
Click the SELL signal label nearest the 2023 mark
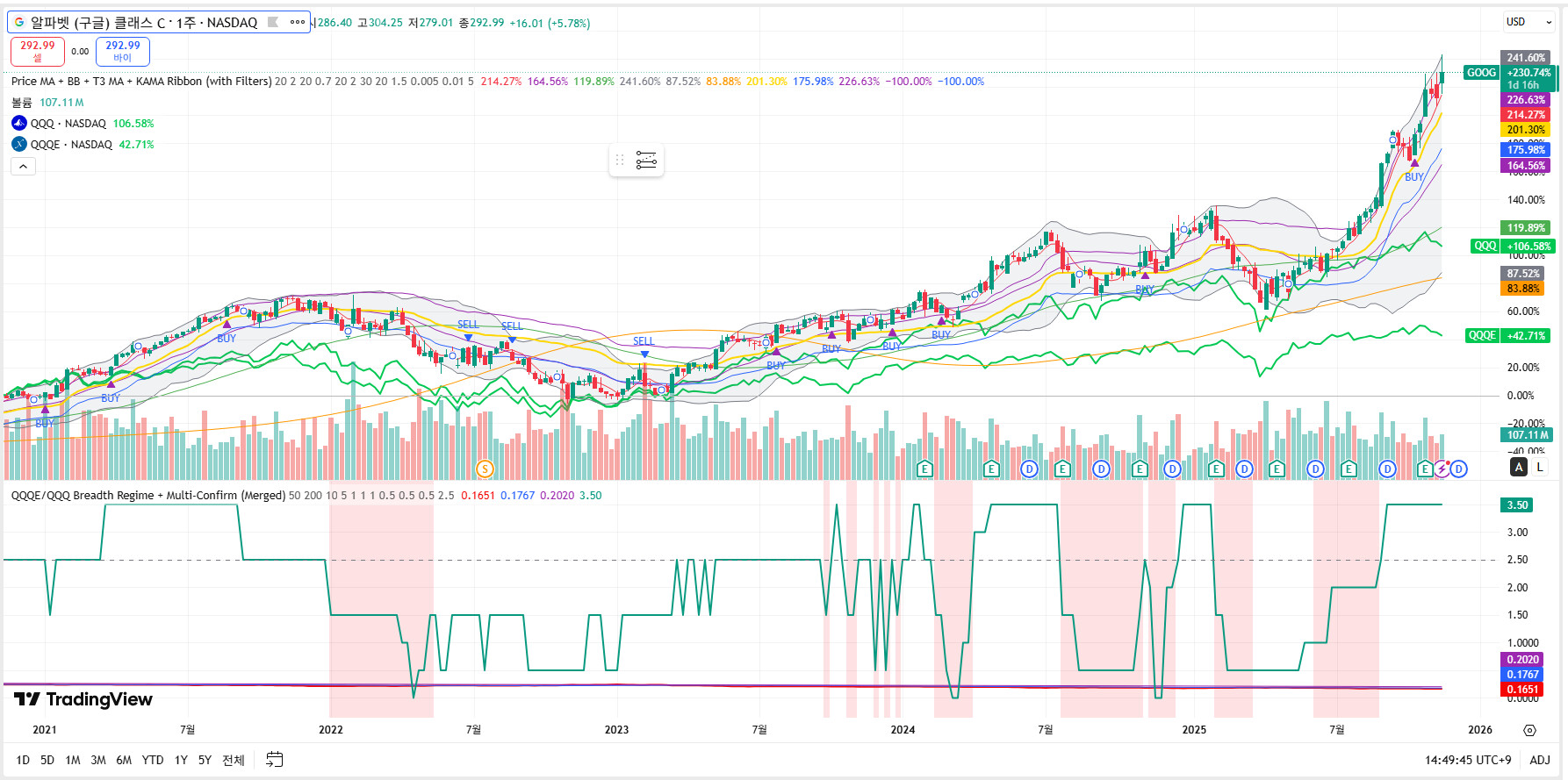(x=644, y=341)
